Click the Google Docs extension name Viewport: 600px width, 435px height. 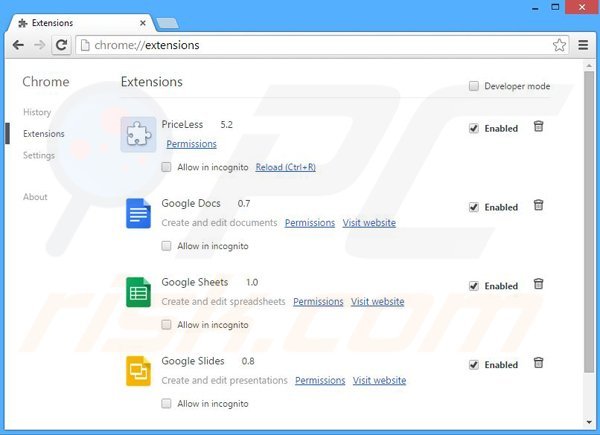191,203
